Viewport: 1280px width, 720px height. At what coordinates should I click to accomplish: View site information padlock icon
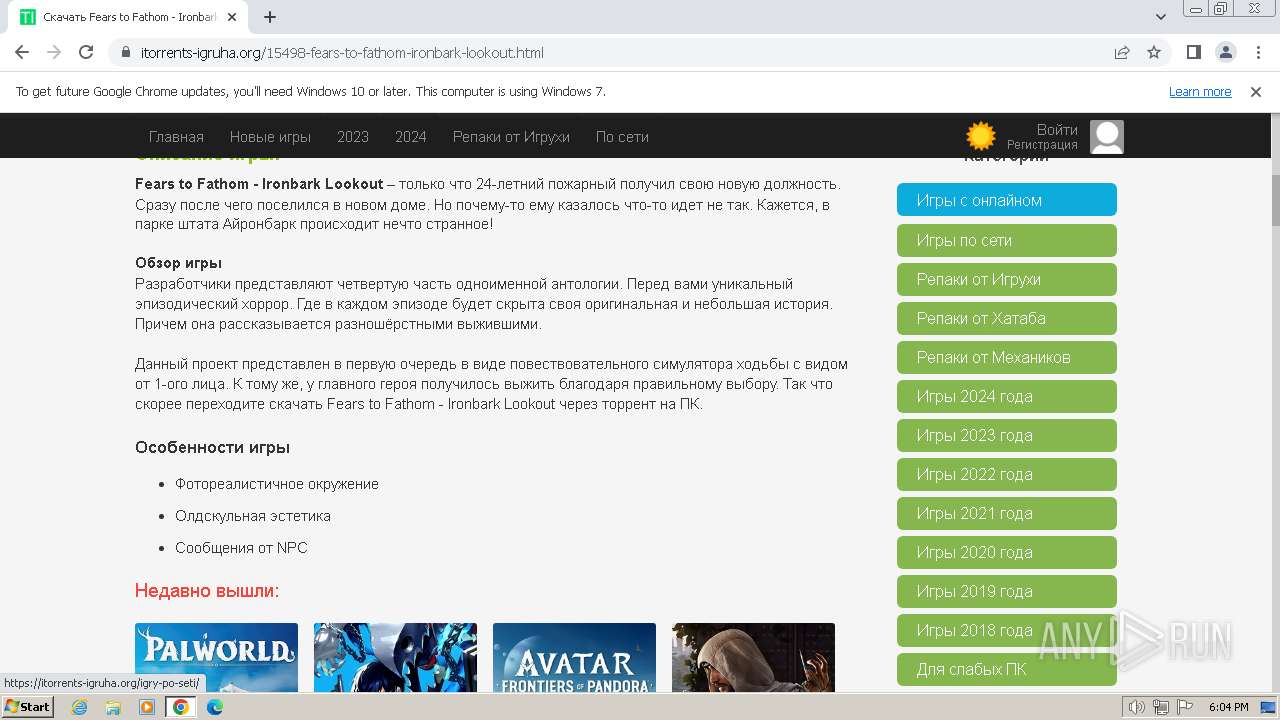125,52
